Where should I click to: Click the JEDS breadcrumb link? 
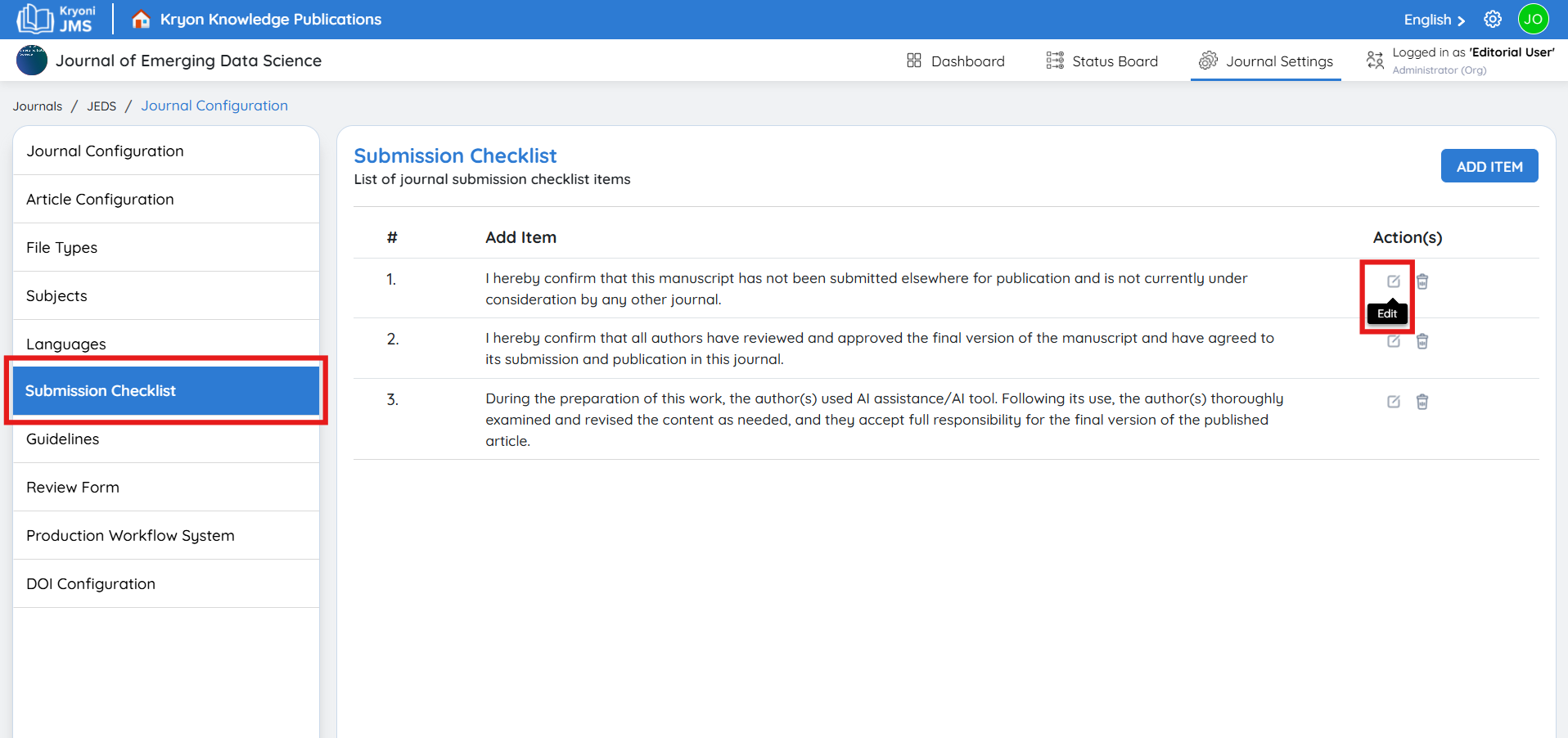[101, 106]
